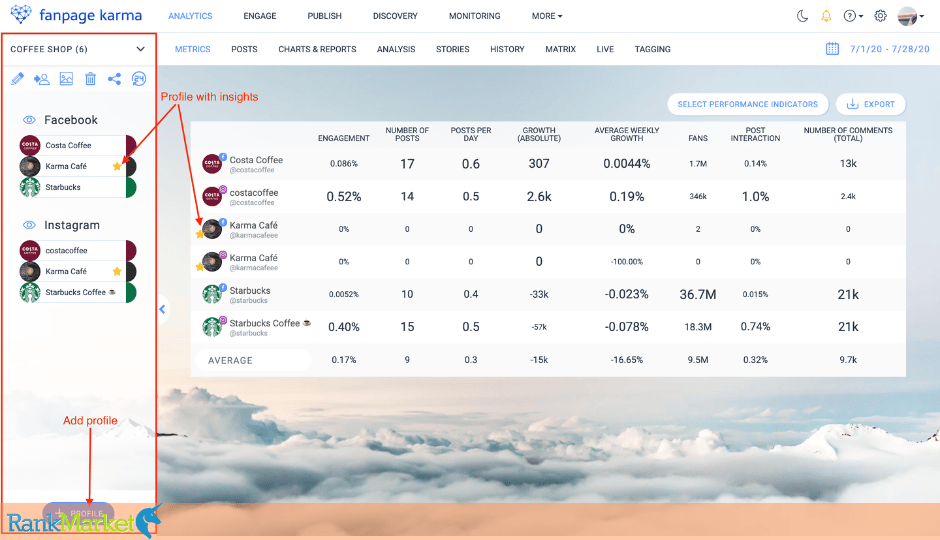Click costacoffee Instagram color swatch
940x540 pixels.
(x=131, y=251)
